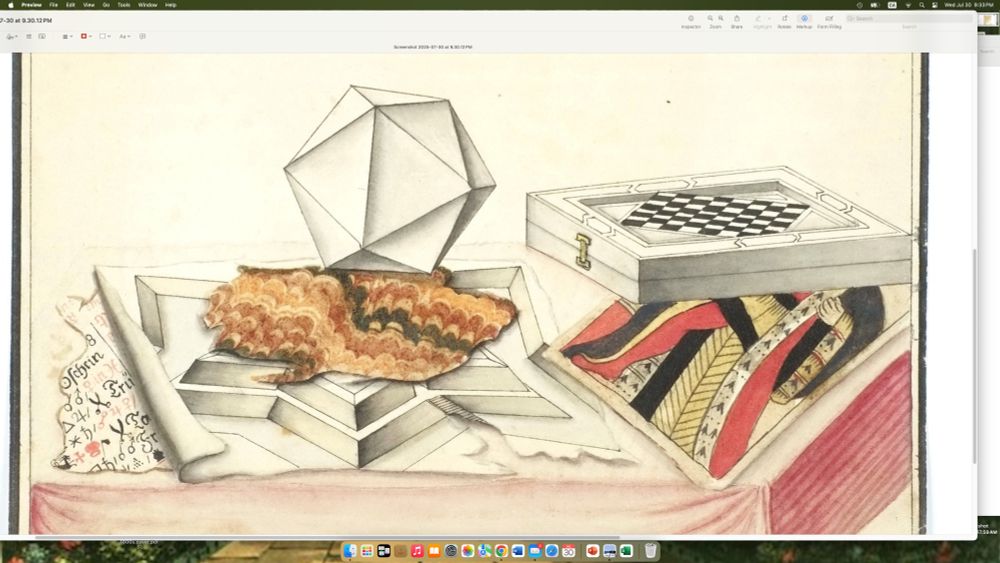This screenshot has height=563, width=1000.
Task: Open Finder from the Dock
Action: tap(349, 550)
